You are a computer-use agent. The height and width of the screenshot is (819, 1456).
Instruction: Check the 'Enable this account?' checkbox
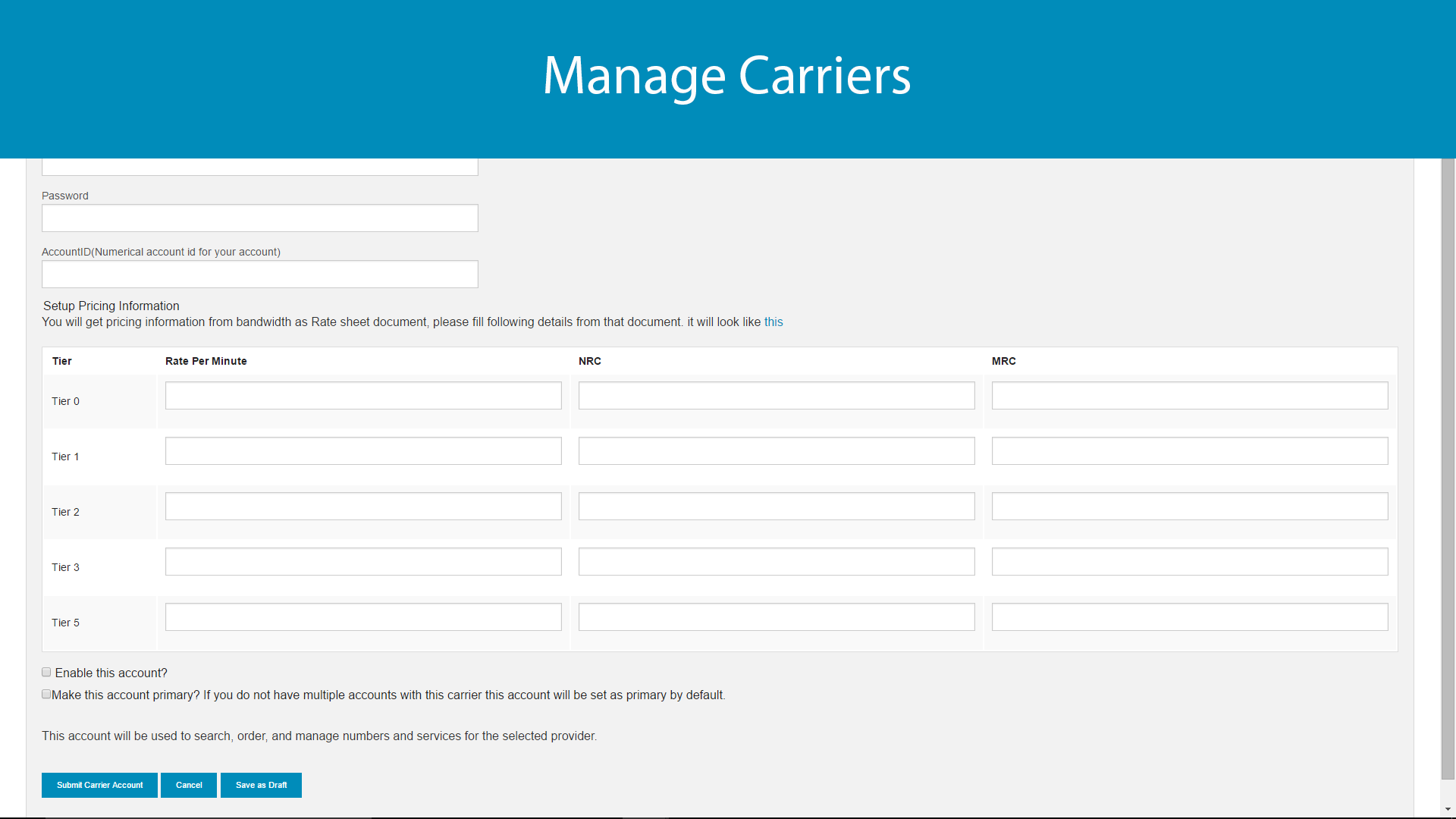(46, 673)
